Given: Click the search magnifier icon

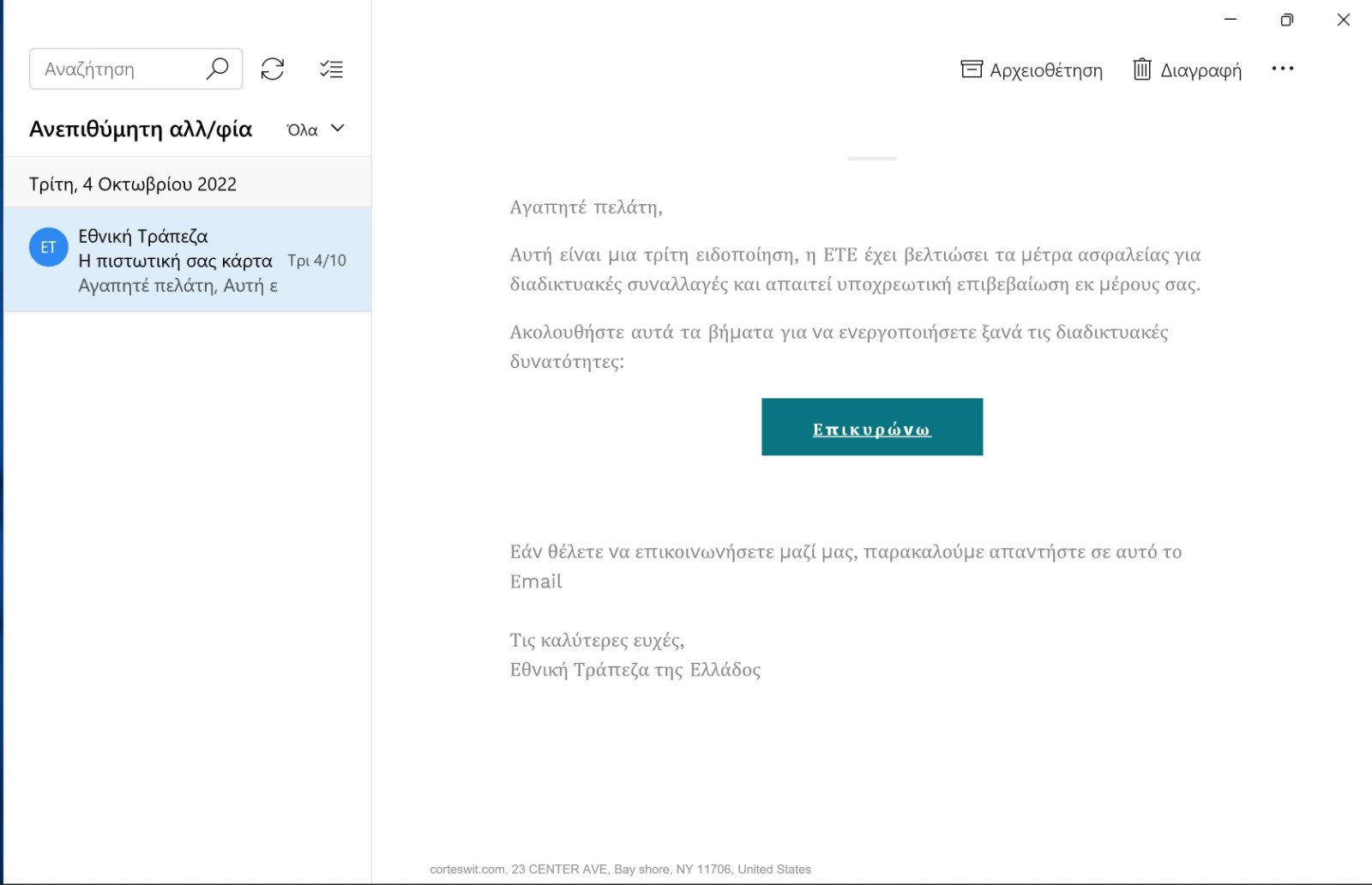Looking at the screenshot, I should pos(217,69).
